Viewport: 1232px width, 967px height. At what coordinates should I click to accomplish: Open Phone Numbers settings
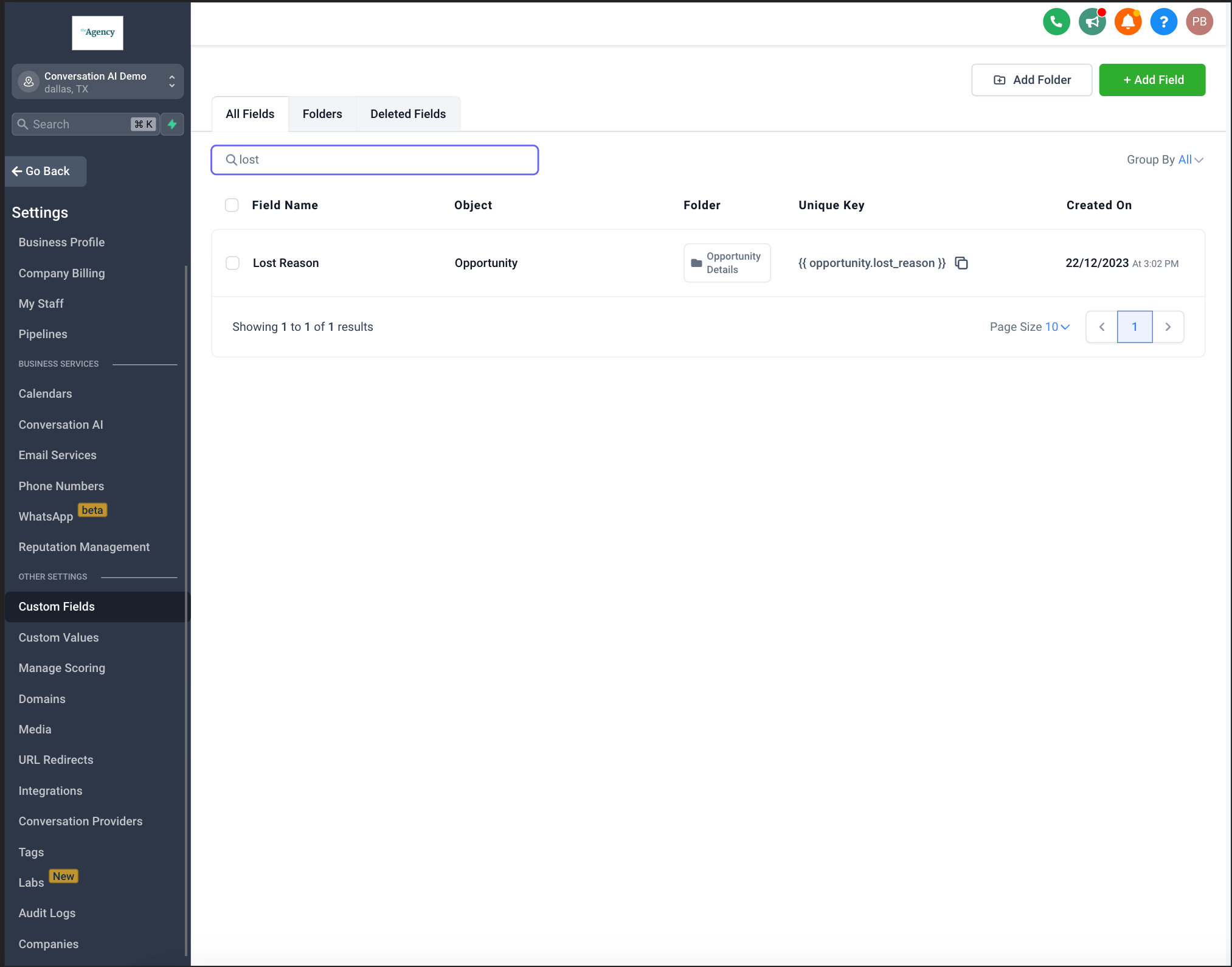[x=61, y=486]
